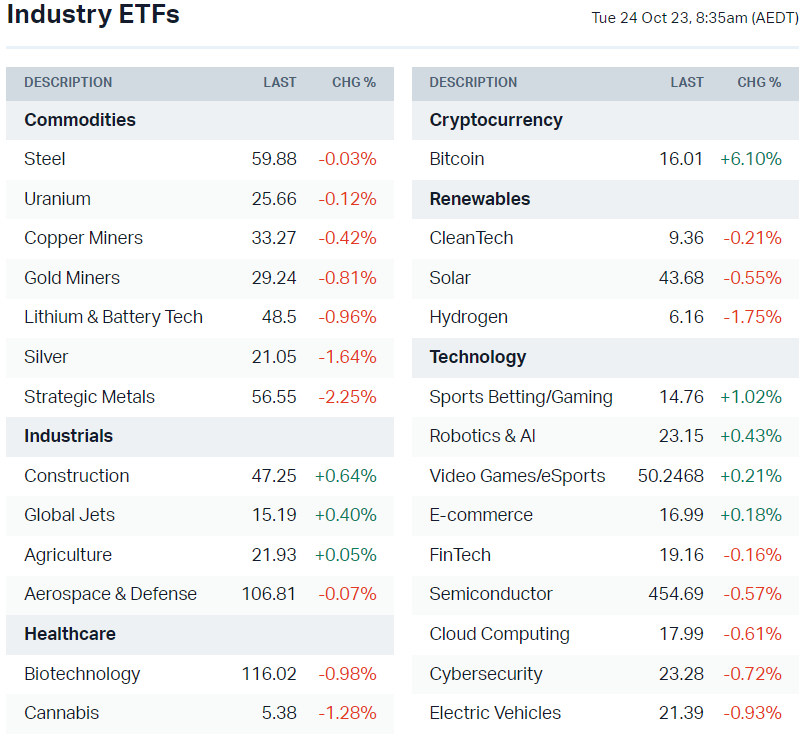The height and width of the screenshot is (734, 804).
Task: Select the Copper Miners ETF
Action: (83, 238)
